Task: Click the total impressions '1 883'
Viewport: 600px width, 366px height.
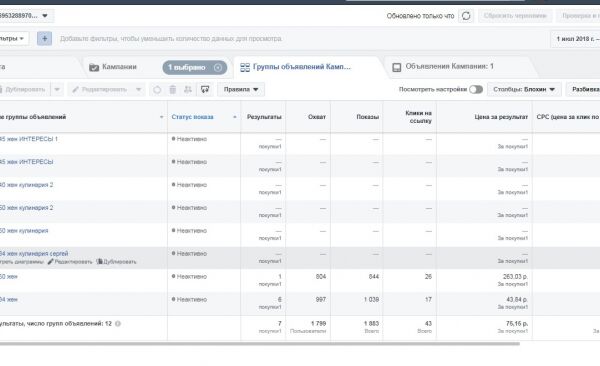Action: tap(371, 324)
